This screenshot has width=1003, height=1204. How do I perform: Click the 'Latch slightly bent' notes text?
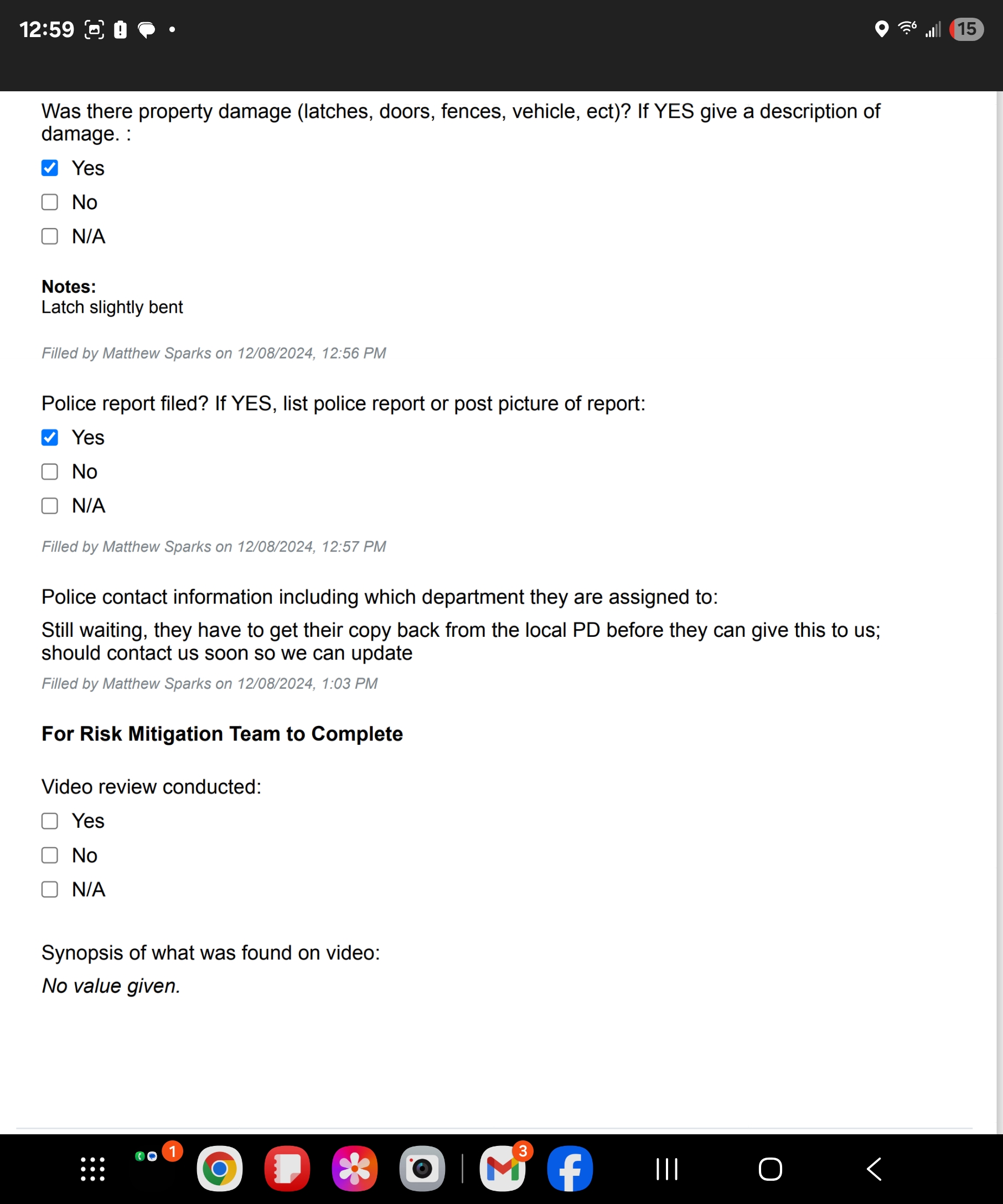pos(112,307)
